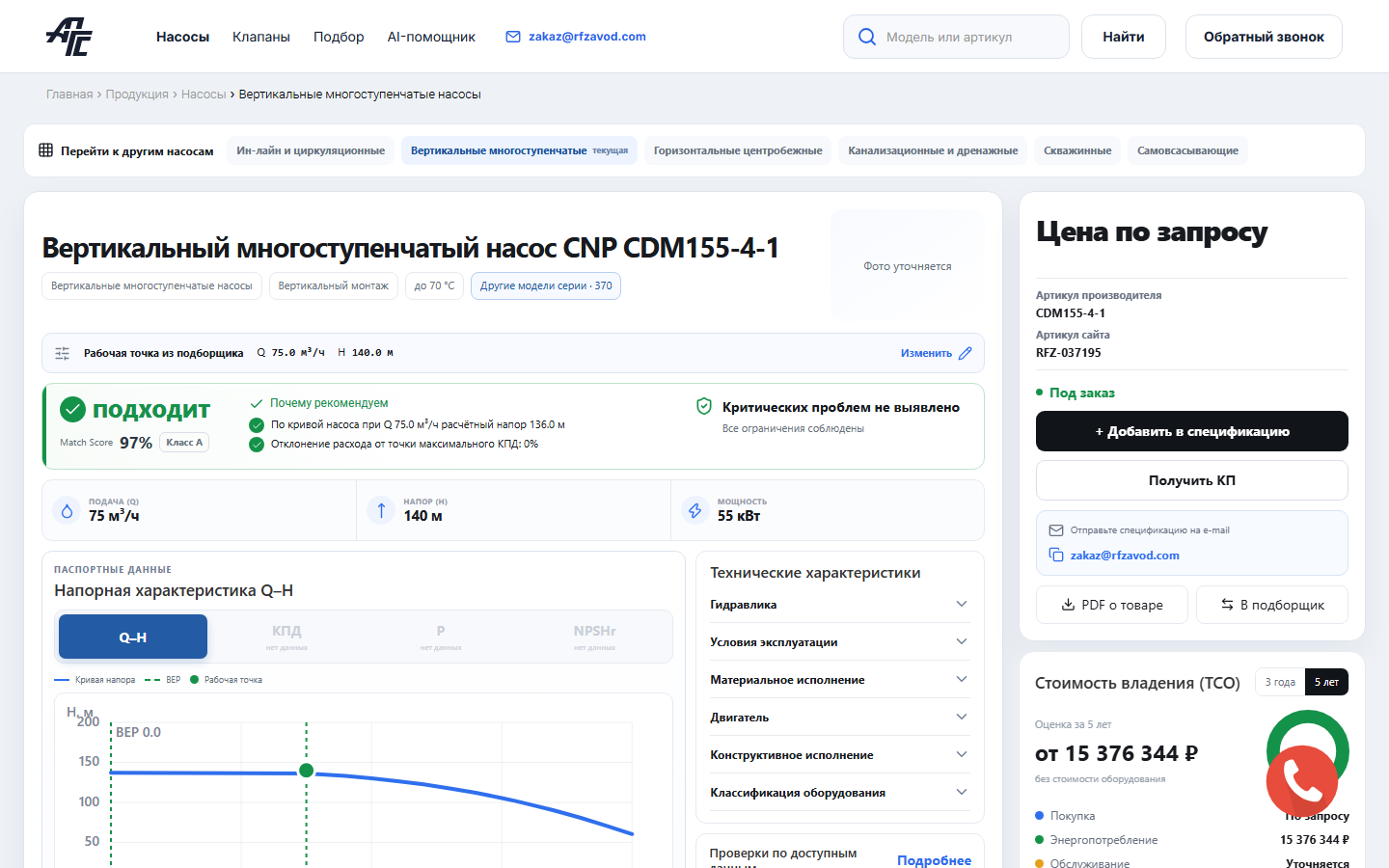Click the 'Модель или артикул' search field
1389x868 pixels.
(956, 37)
